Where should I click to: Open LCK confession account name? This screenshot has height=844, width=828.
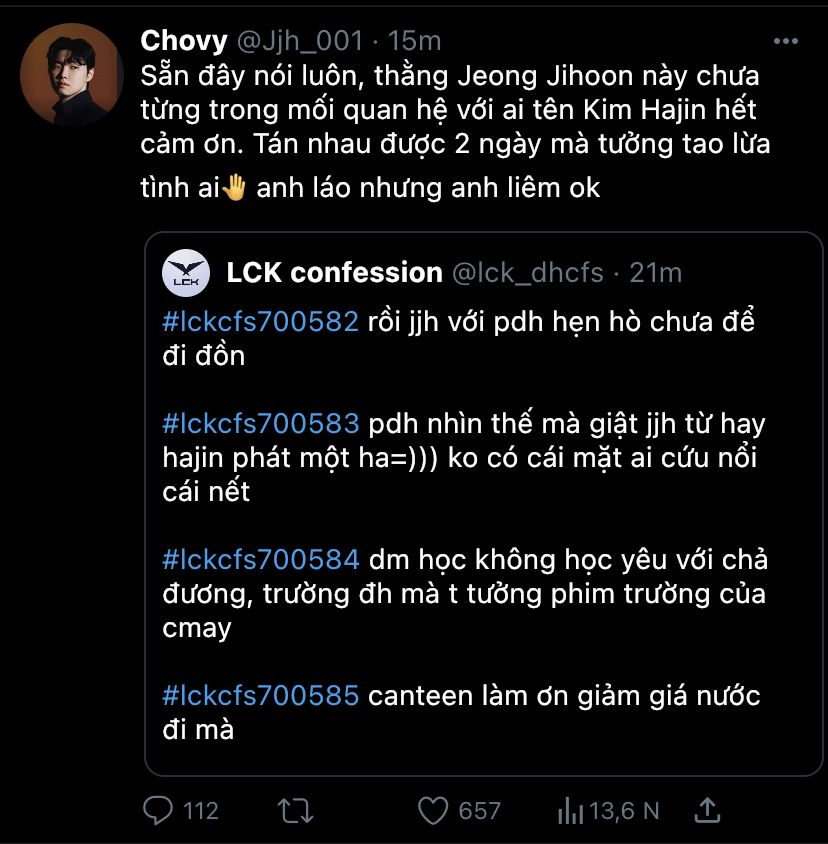point(334,272)
